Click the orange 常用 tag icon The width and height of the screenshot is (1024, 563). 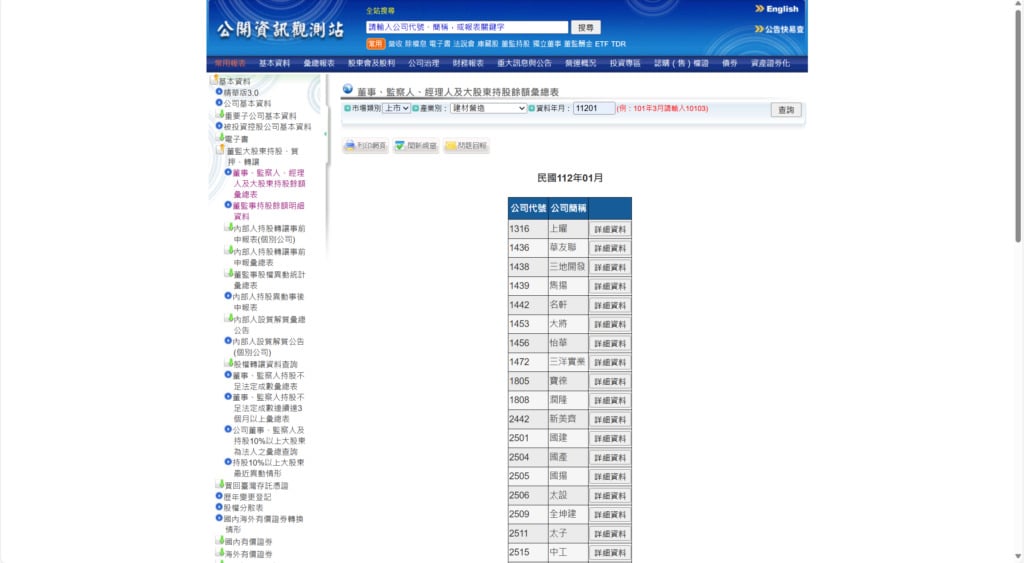375,44
